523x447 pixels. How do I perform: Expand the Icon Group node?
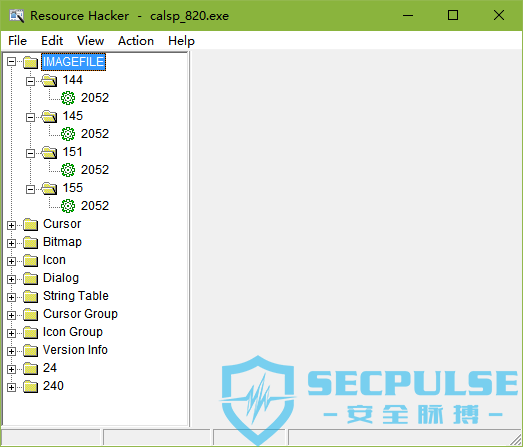[x=11, y=334]
